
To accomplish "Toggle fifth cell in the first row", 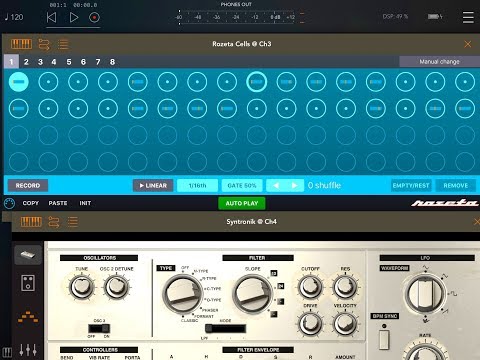I will click(138, 82).
